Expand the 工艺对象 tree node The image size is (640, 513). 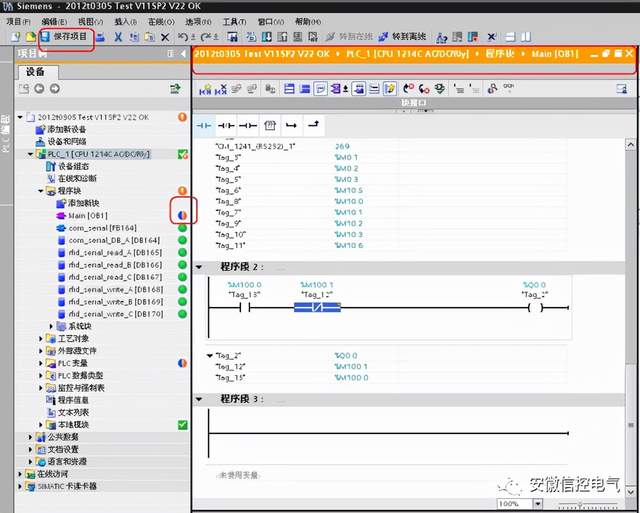pos(41,339)
